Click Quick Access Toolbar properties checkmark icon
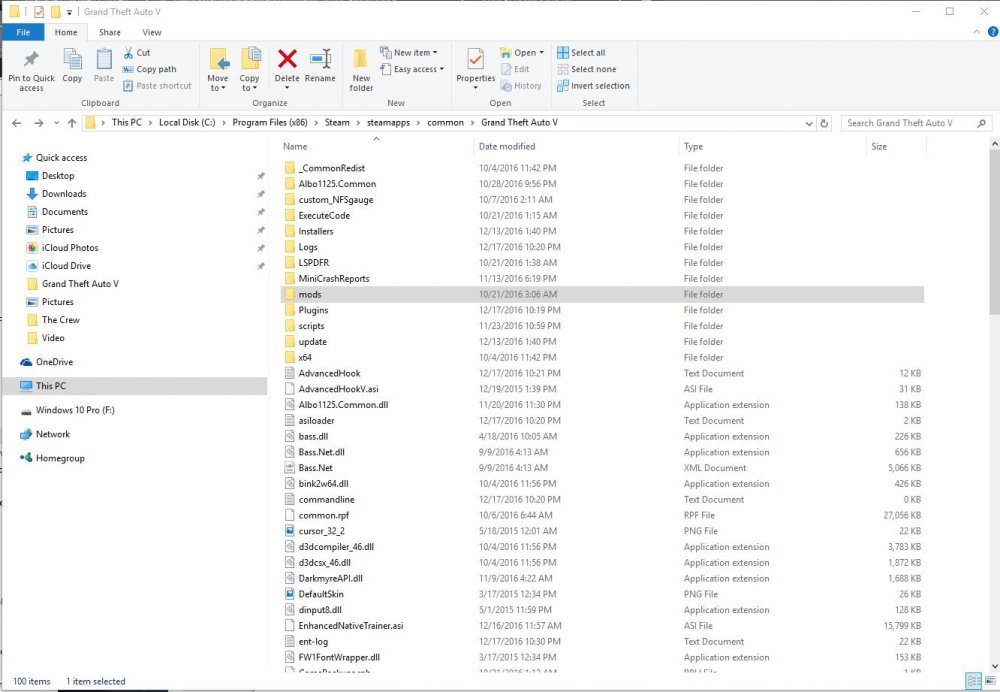 coord(39,11)
